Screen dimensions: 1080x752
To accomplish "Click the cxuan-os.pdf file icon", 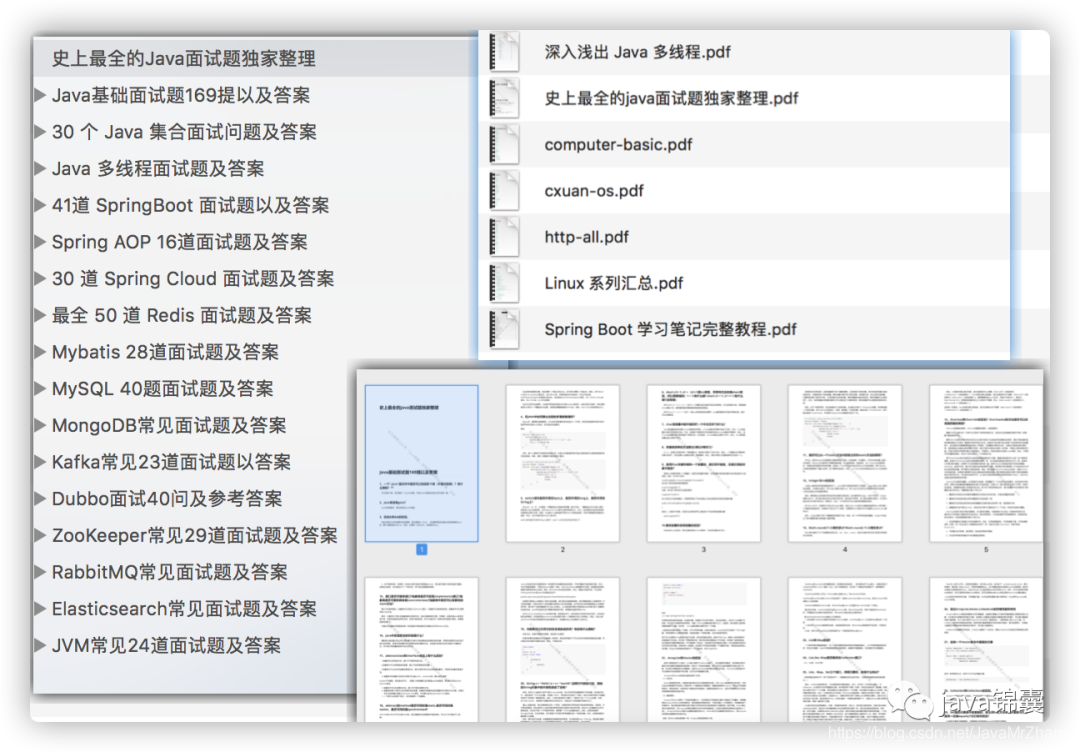I will coord(503,191).
